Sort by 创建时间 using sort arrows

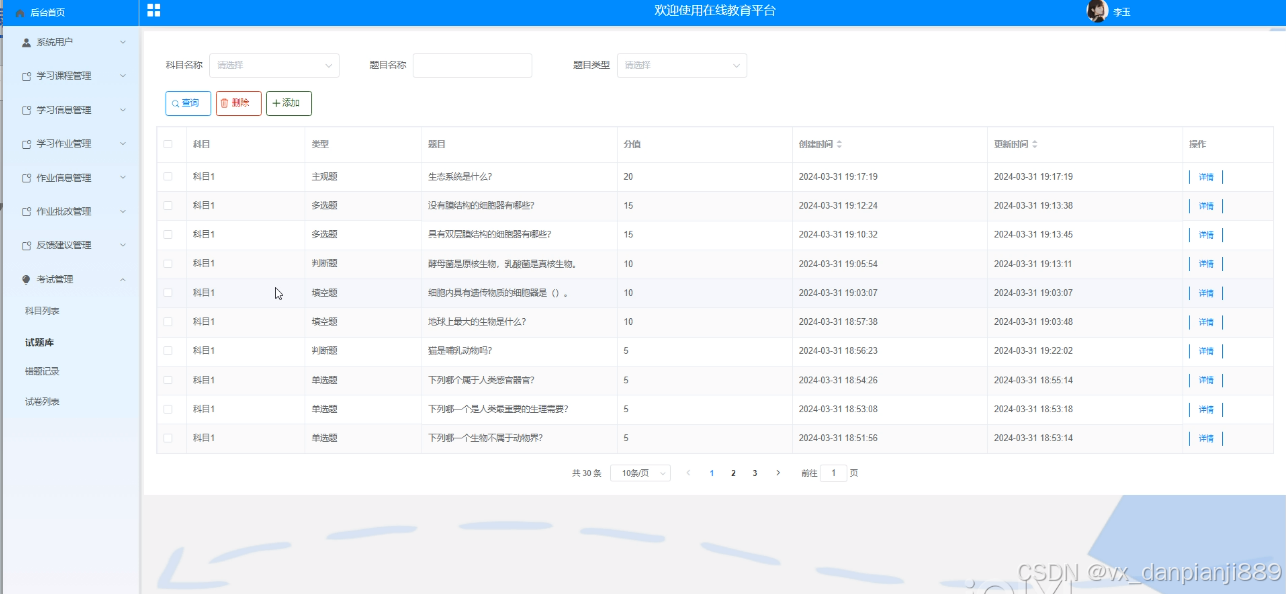[840, 144]
